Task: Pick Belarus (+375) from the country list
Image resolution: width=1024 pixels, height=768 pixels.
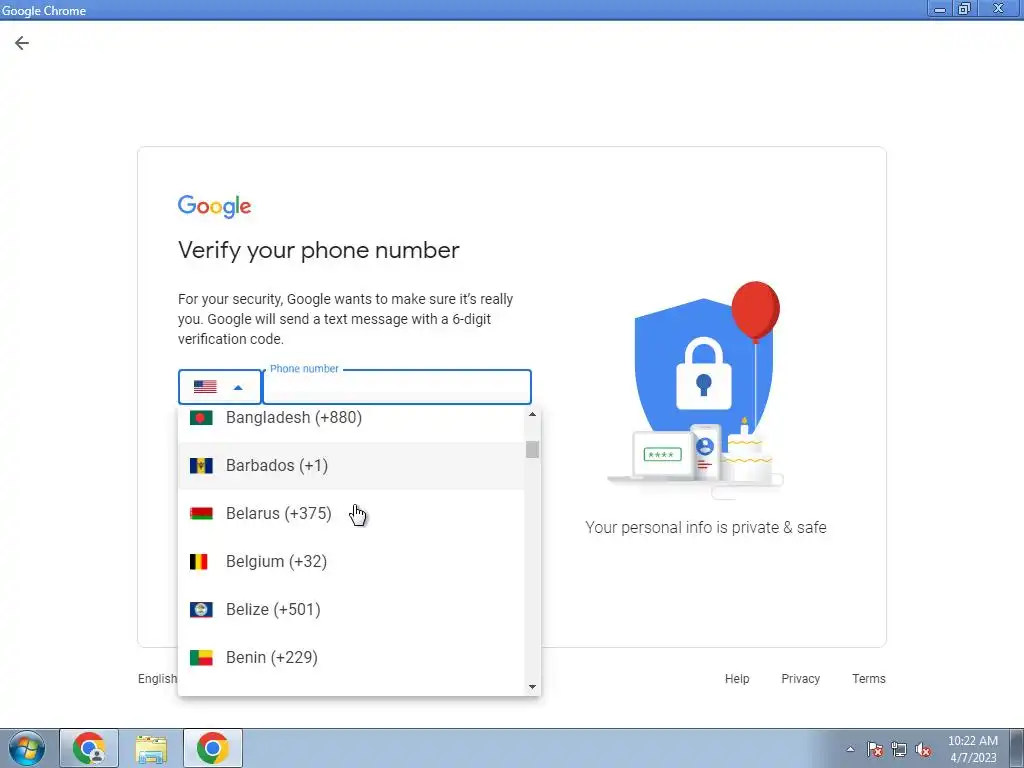Action: (351, 513)
